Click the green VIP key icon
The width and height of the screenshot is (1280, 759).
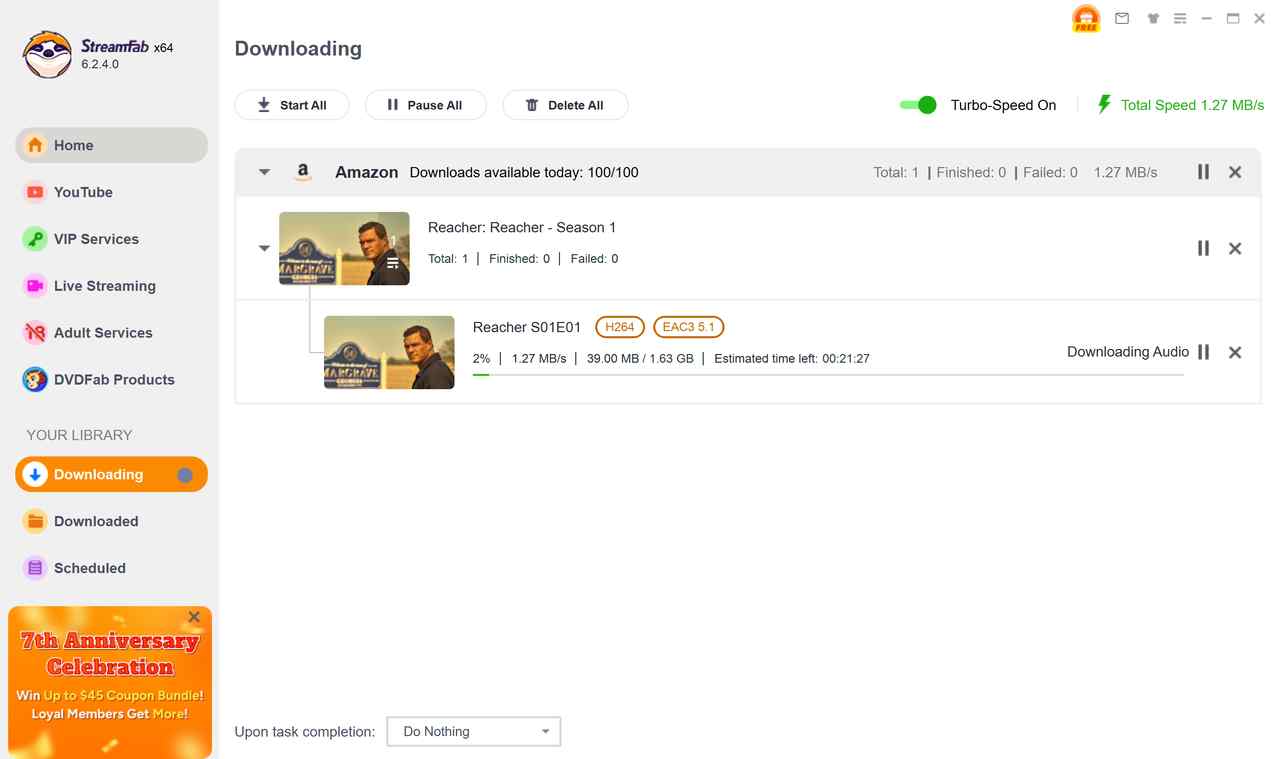tap(35, 239)
